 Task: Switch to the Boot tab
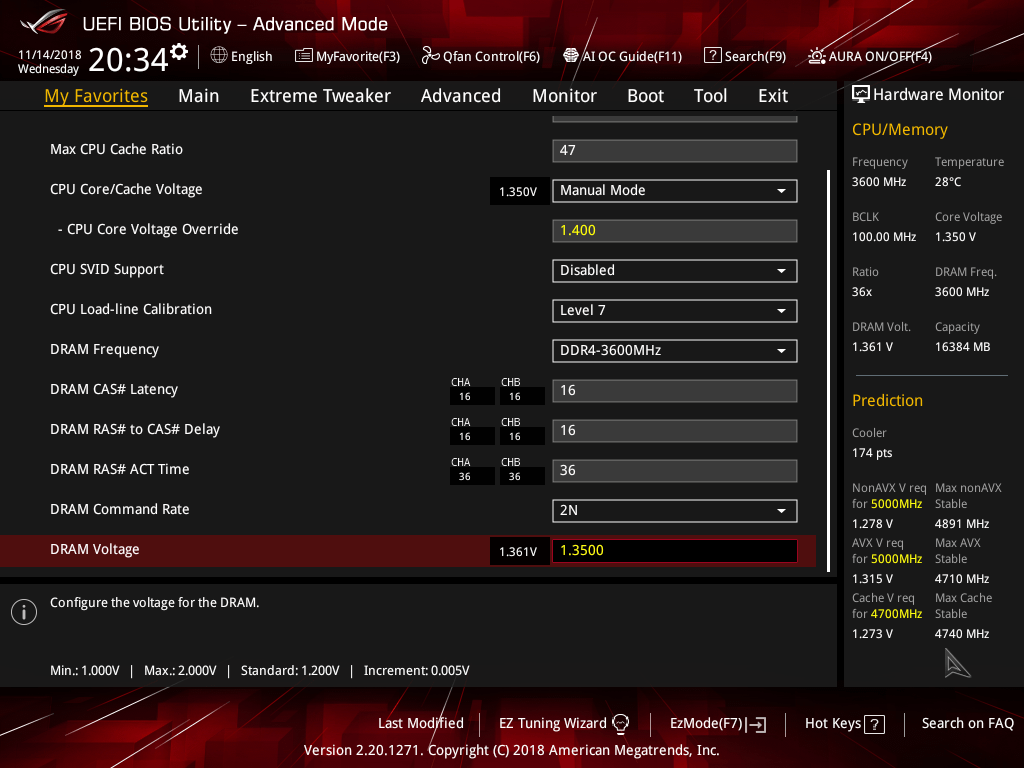pyautogui.click(x=645, y=96)
